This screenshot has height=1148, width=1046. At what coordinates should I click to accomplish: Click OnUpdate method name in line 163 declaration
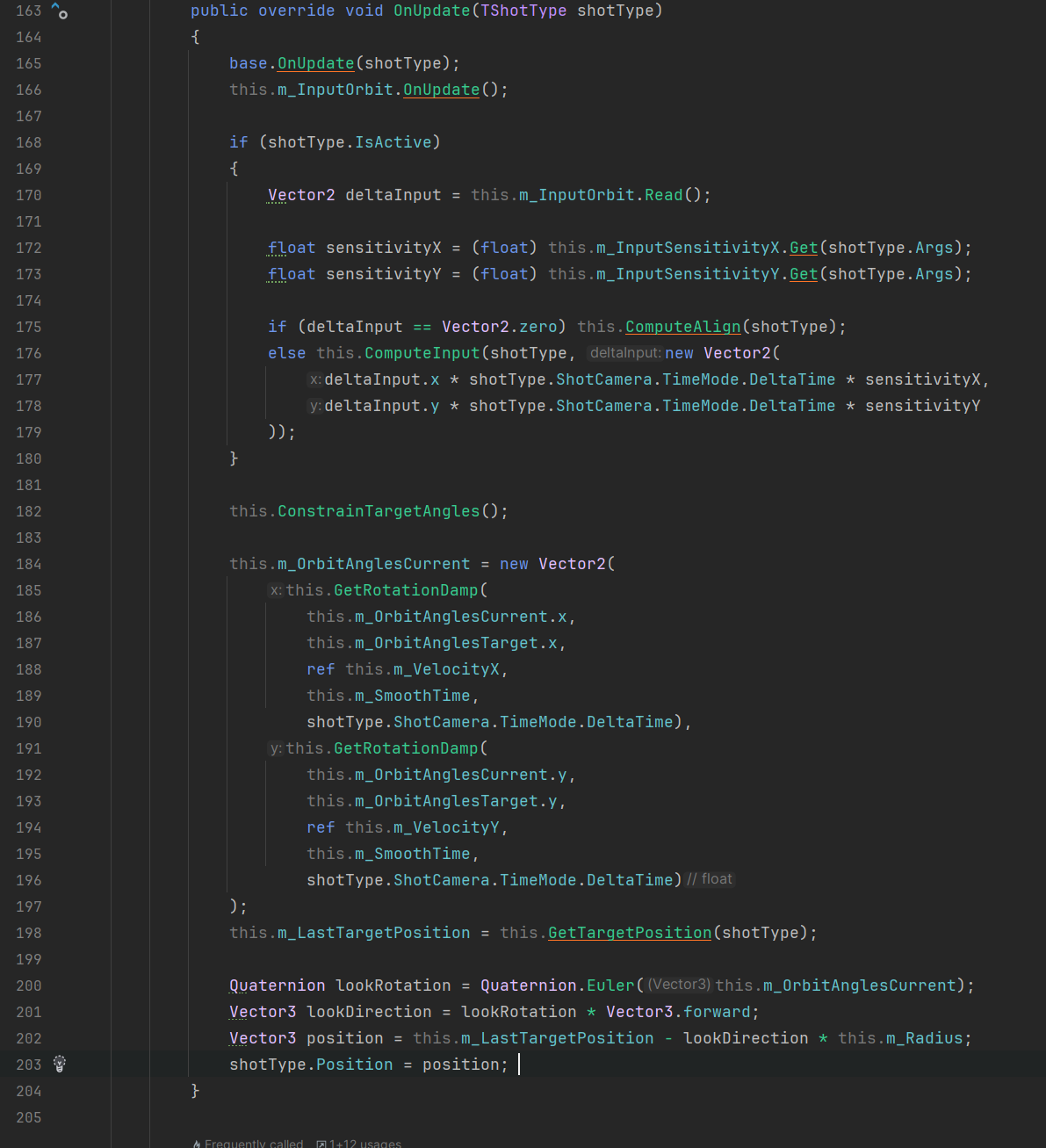[431, 11]
